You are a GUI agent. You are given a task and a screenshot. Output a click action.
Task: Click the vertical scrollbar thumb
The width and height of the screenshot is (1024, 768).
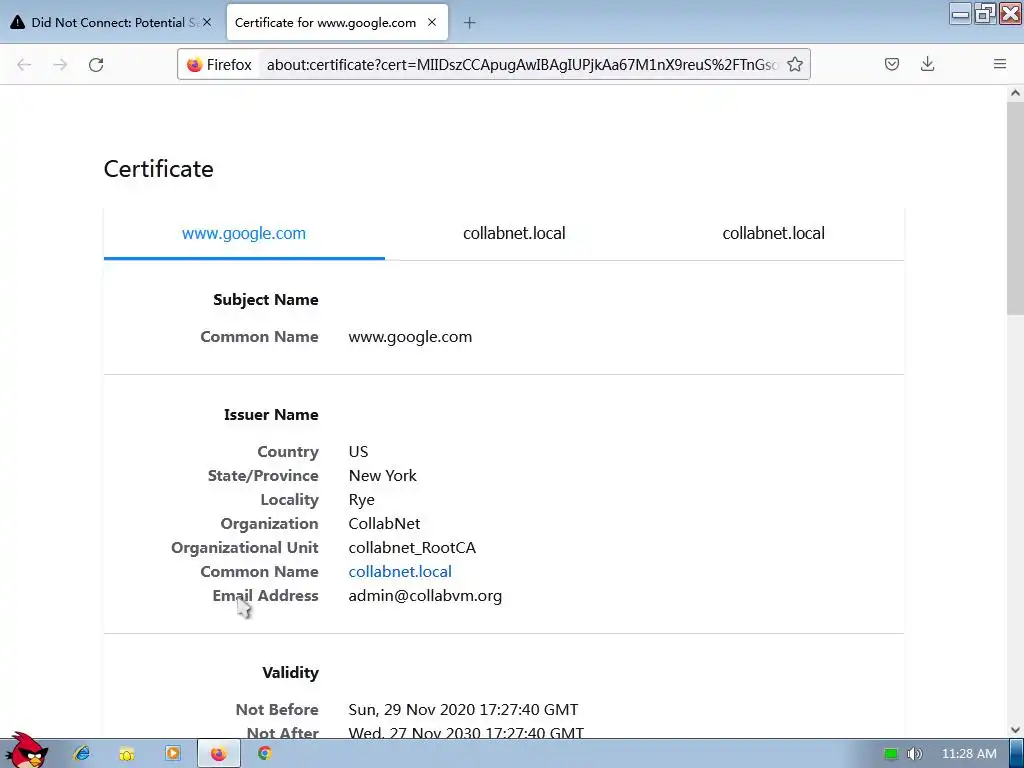click(1015, 208)
